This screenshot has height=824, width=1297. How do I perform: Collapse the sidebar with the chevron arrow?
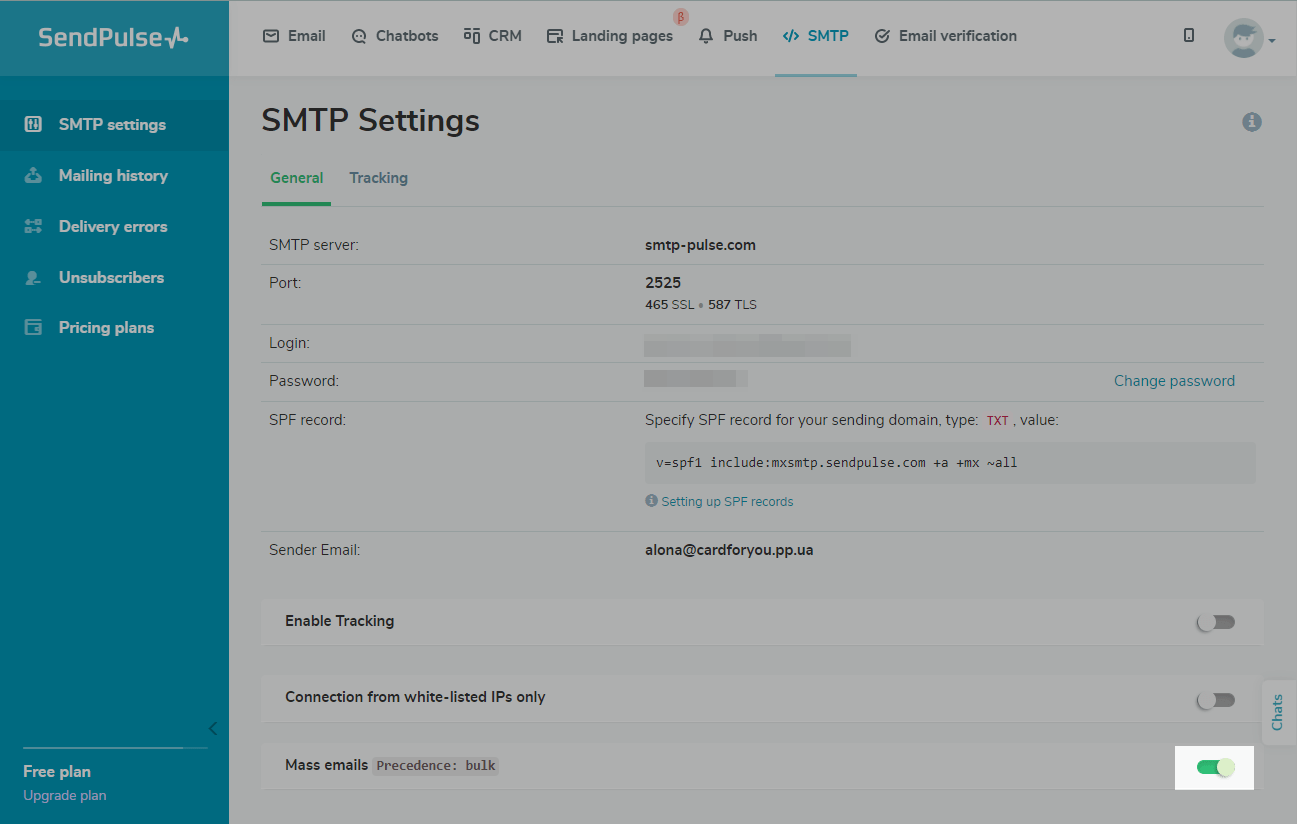pyautogui.click(x=212, y=728)
